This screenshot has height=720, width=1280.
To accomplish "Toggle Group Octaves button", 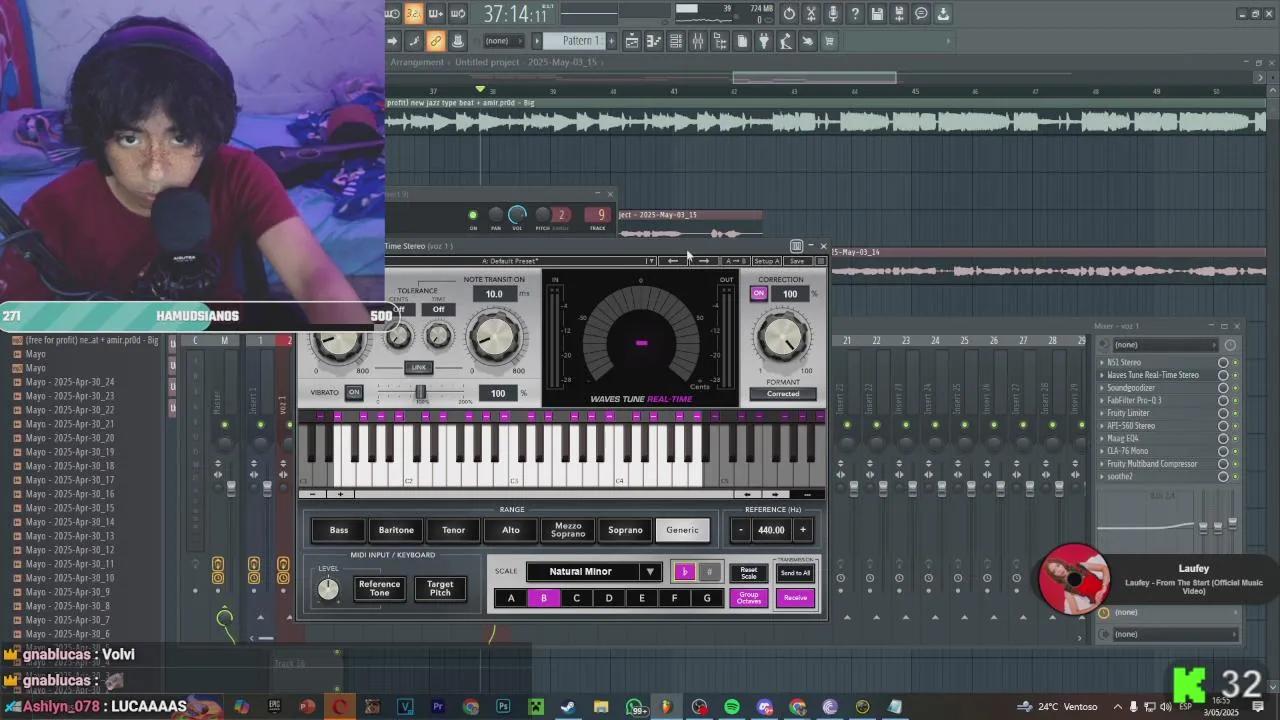I will pyautogui.click(x=749, y=598).
